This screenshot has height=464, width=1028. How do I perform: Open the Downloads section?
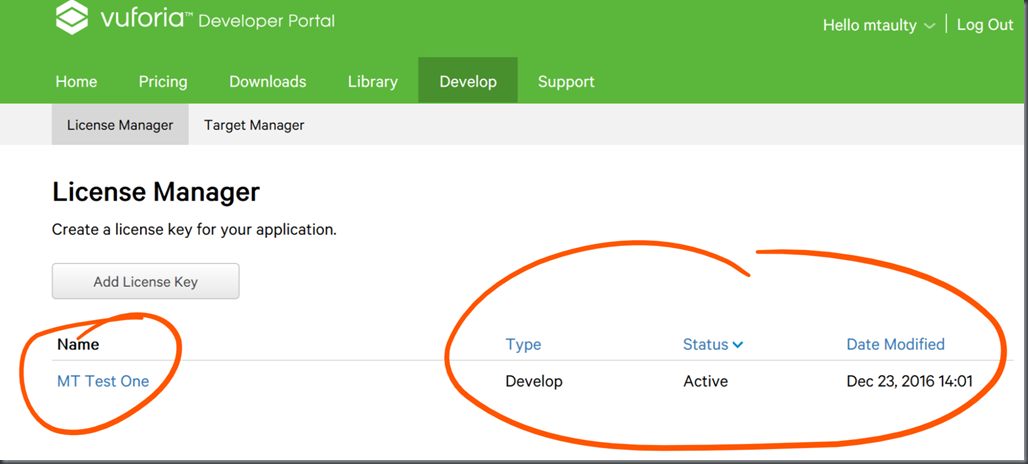click(267, 82)
